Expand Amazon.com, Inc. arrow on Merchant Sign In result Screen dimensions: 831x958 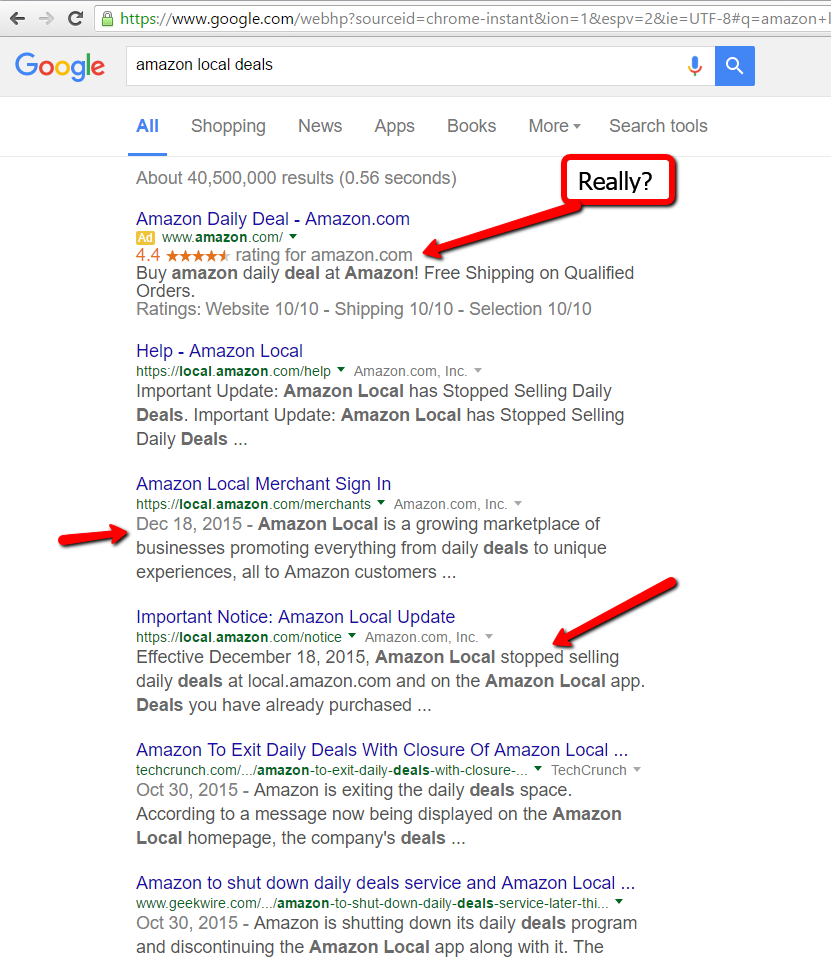[x=518, y=504]
